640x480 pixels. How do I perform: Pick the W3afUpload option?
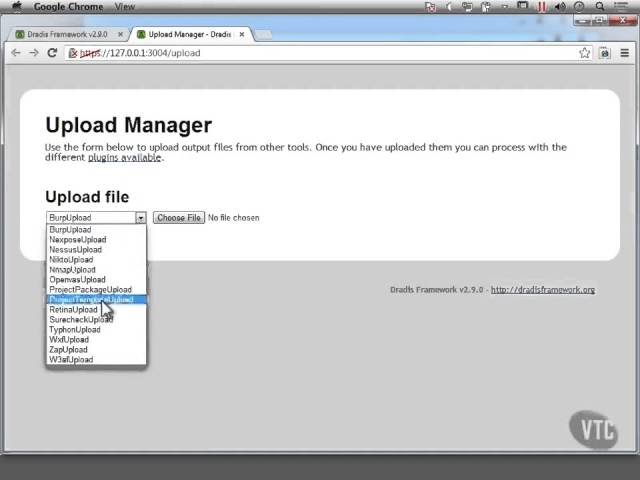[x=96, y=360]
